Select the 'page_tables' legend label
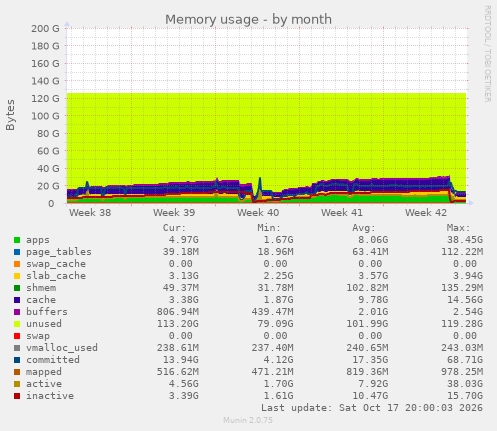The width and height of the screenshot is (497, 431). coord(59,252)
